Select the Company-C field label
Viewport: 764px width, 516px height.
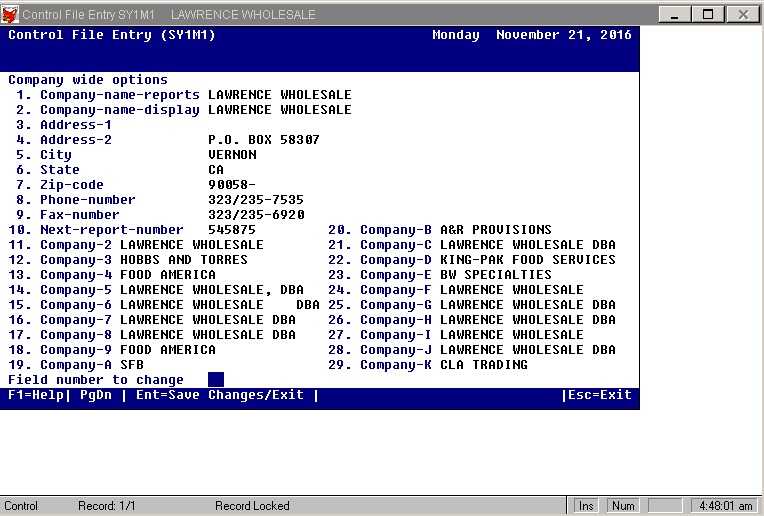click(396, 245)
